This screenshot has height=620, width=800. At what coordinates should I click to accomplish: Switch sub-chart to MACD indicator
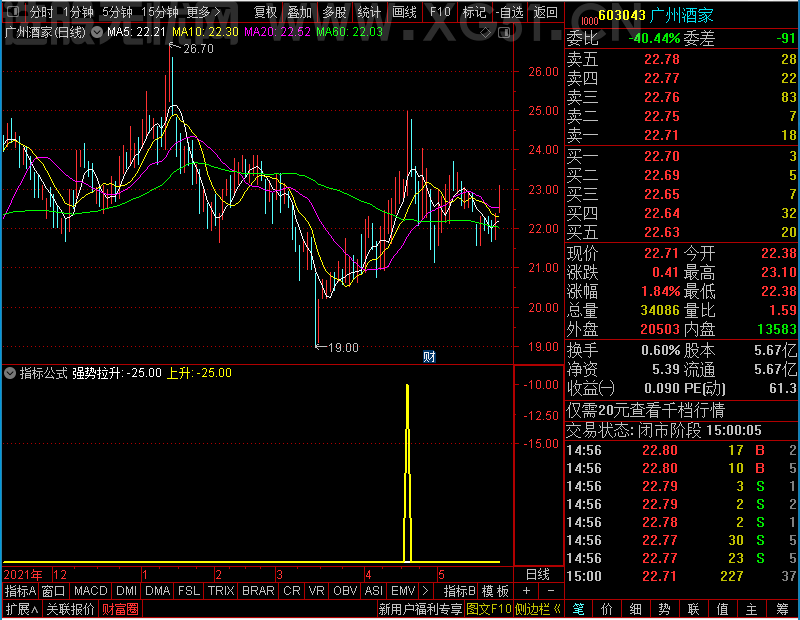91,591
